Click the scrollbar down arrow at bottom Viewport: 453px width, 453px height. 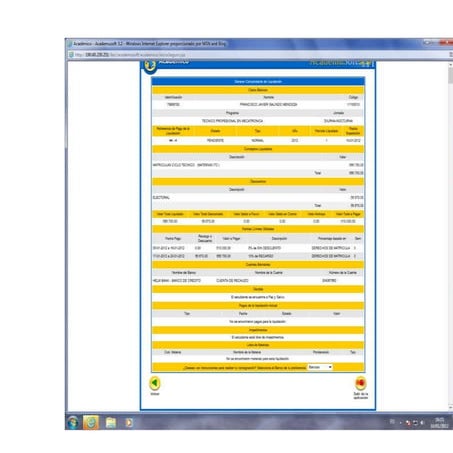click(450, 407)
